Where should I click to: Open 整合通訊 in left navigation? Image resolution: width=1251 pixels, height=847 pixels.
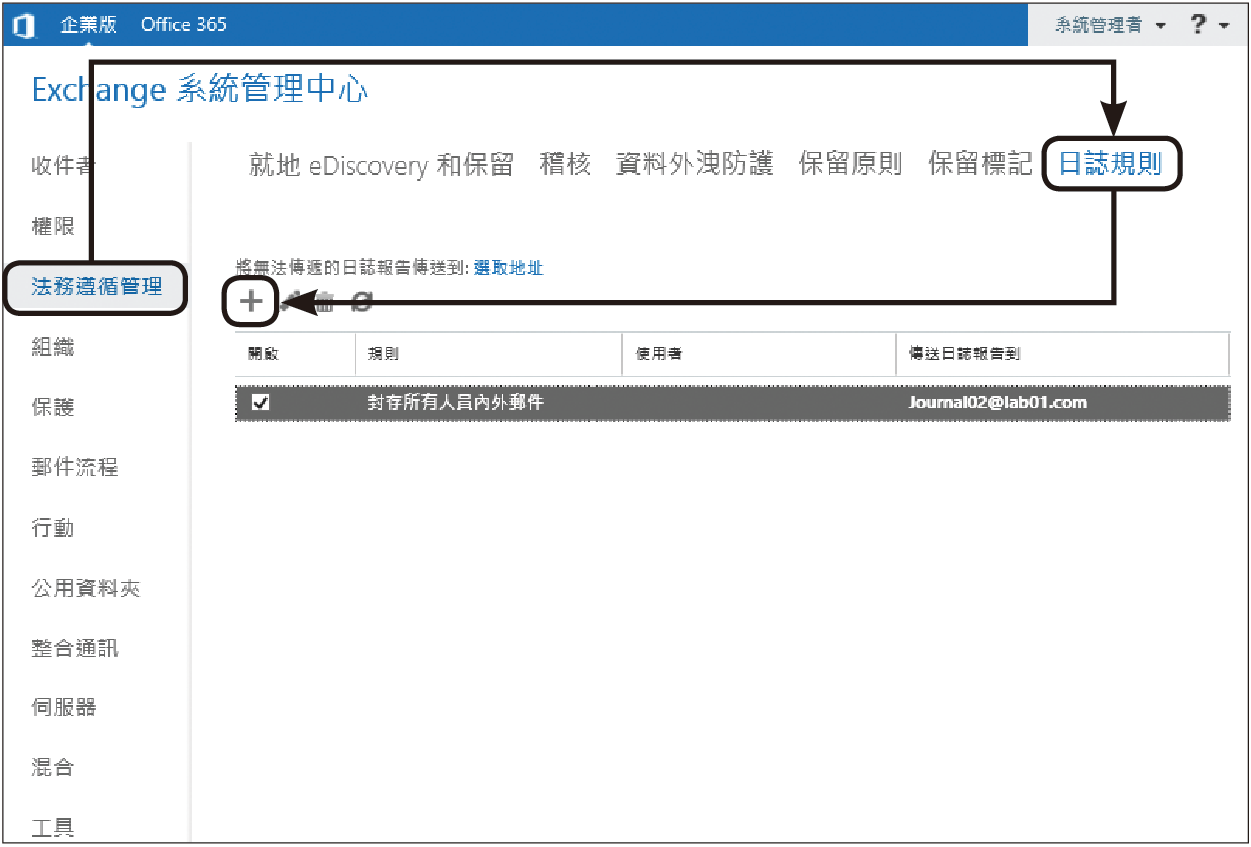75,648
